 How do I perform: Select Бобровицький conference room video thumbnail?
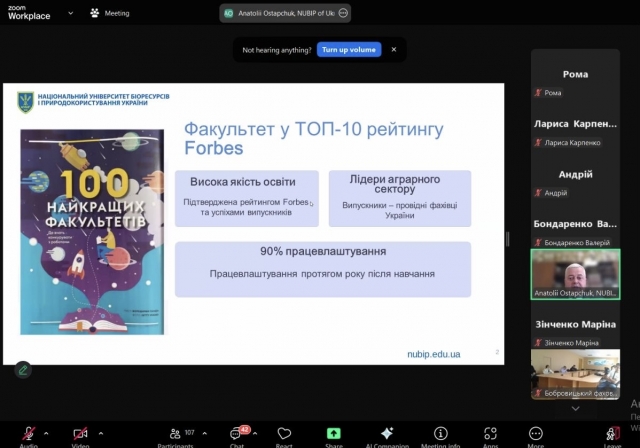click(575, 374)
